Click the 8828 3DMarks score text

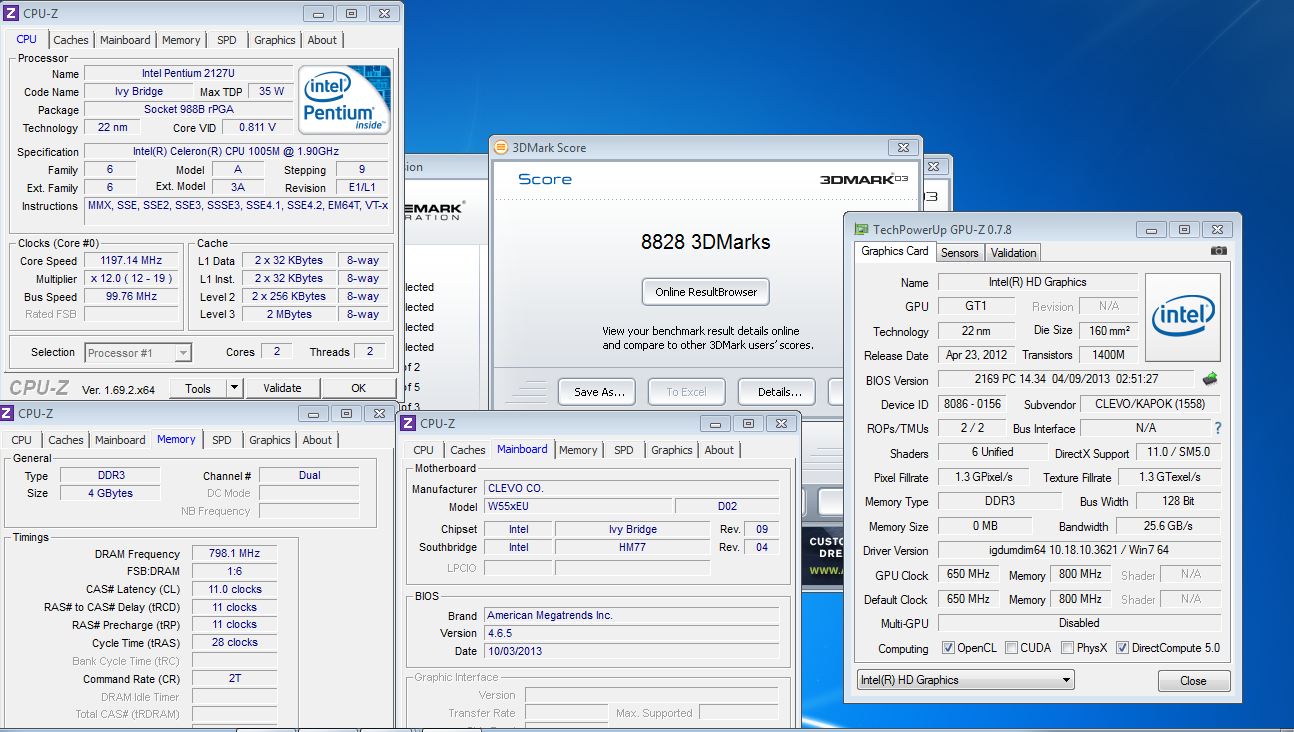[x=705, y=242]
